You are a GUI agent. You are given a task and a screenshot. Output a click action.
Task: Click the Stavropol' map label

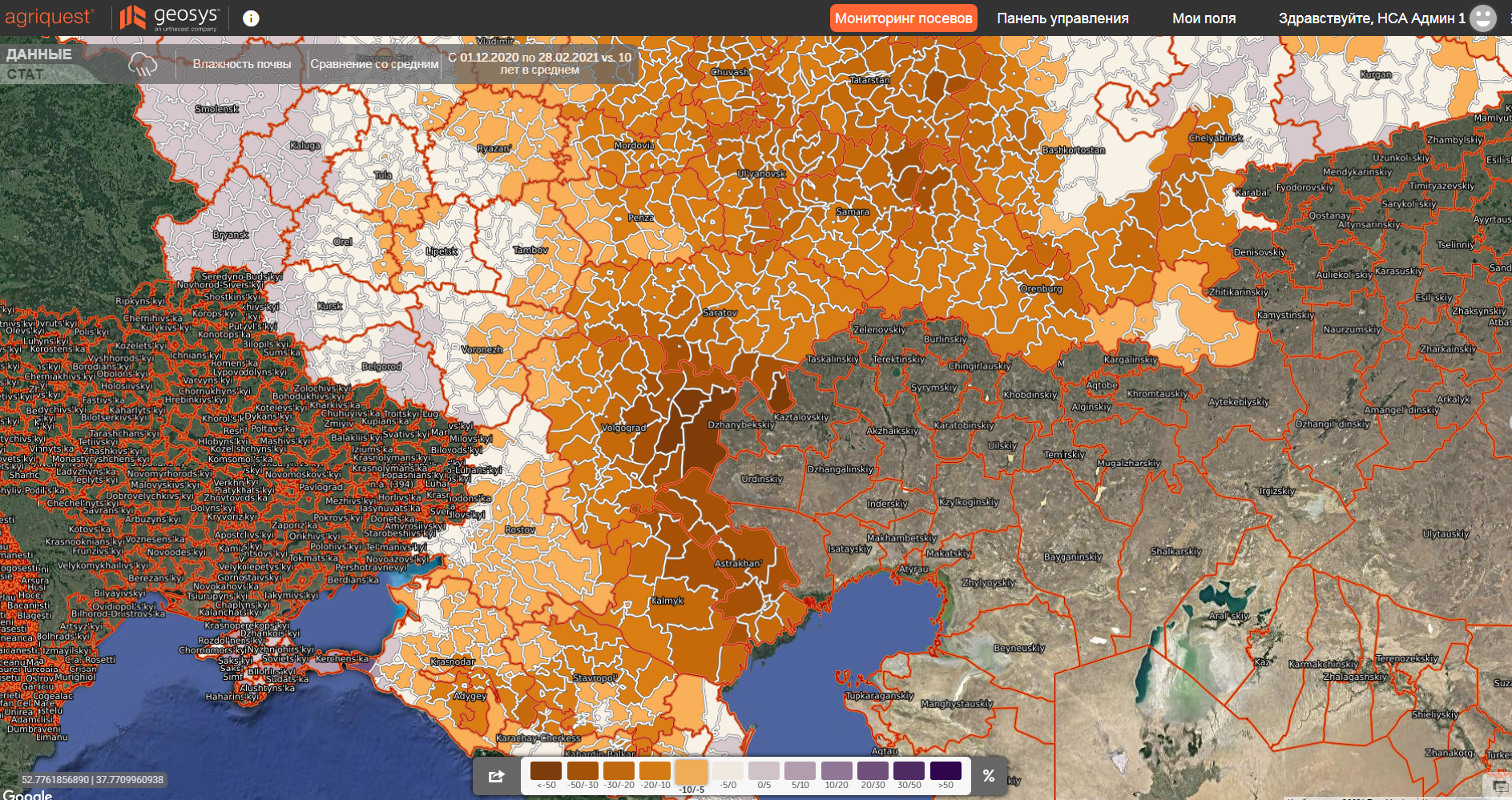pos(595,678)
